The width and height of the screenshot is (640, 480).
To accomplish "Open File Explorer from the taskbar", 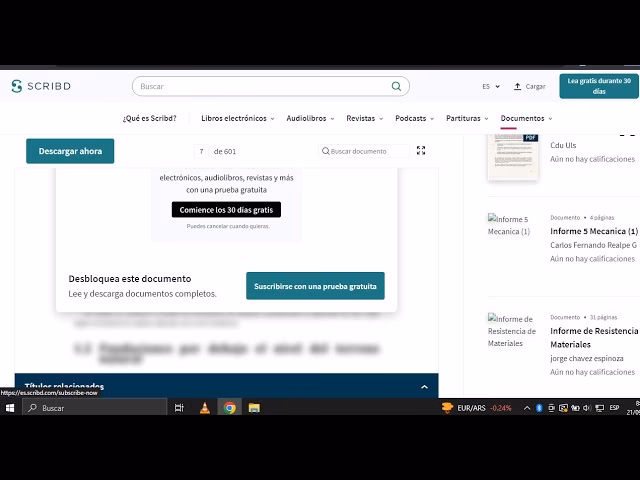I will point(254,408).
